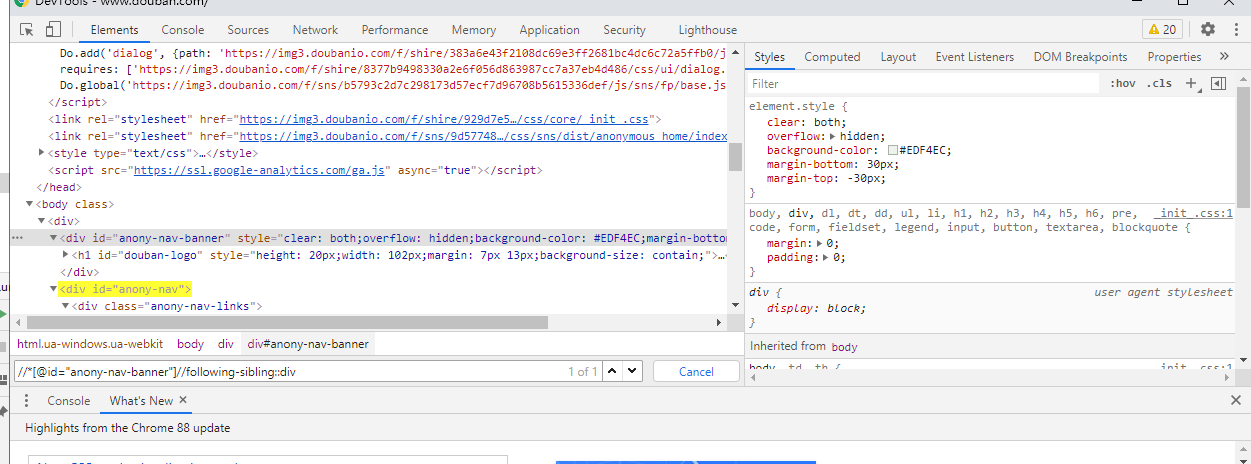Go to next search result arrow

point(632,371)
